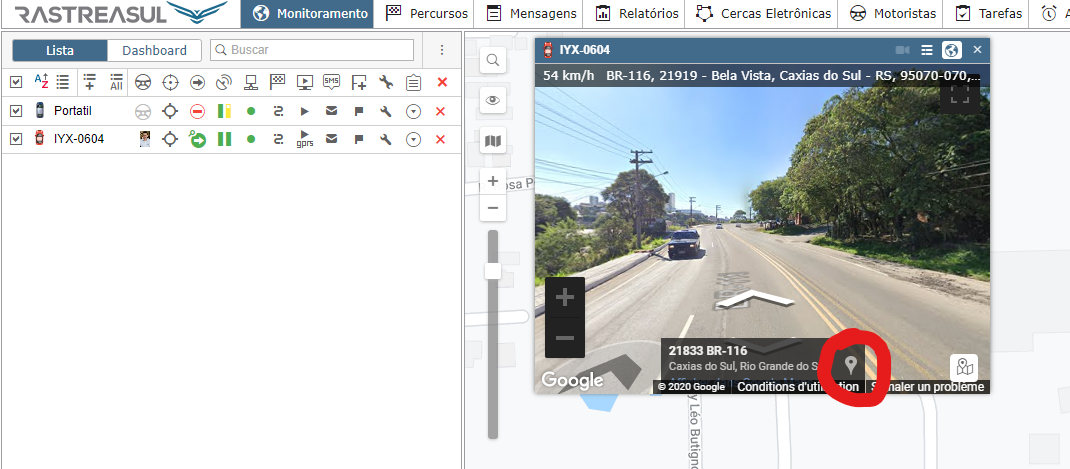Click the map layers icon on map
Viewport: 1070px width, 469px height.
[x=492, y=141]
